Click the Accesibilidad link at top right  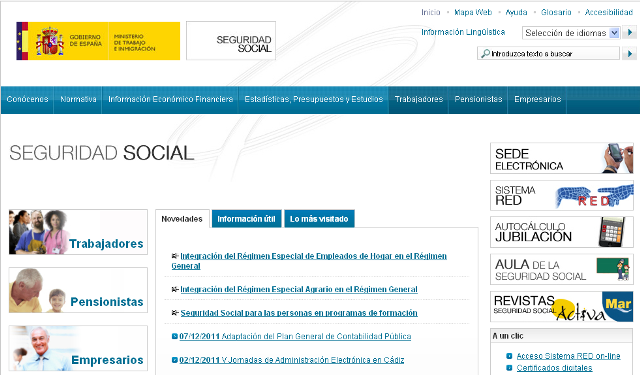pyautogui.click(x=609, y=12)
